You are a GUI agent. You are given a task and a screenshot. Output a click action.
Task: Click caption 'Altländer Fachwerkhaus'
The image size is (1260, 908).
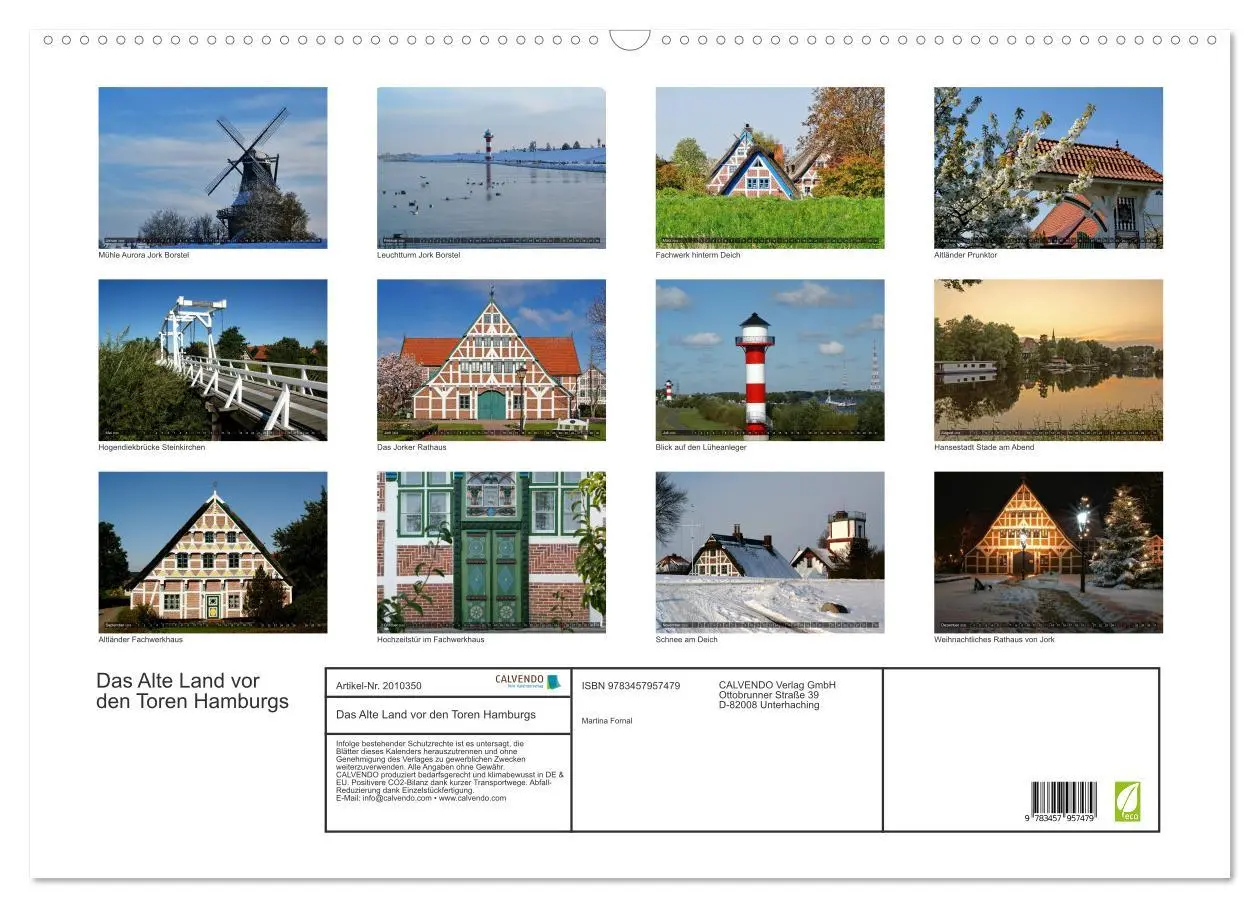(x=141, y=639)
